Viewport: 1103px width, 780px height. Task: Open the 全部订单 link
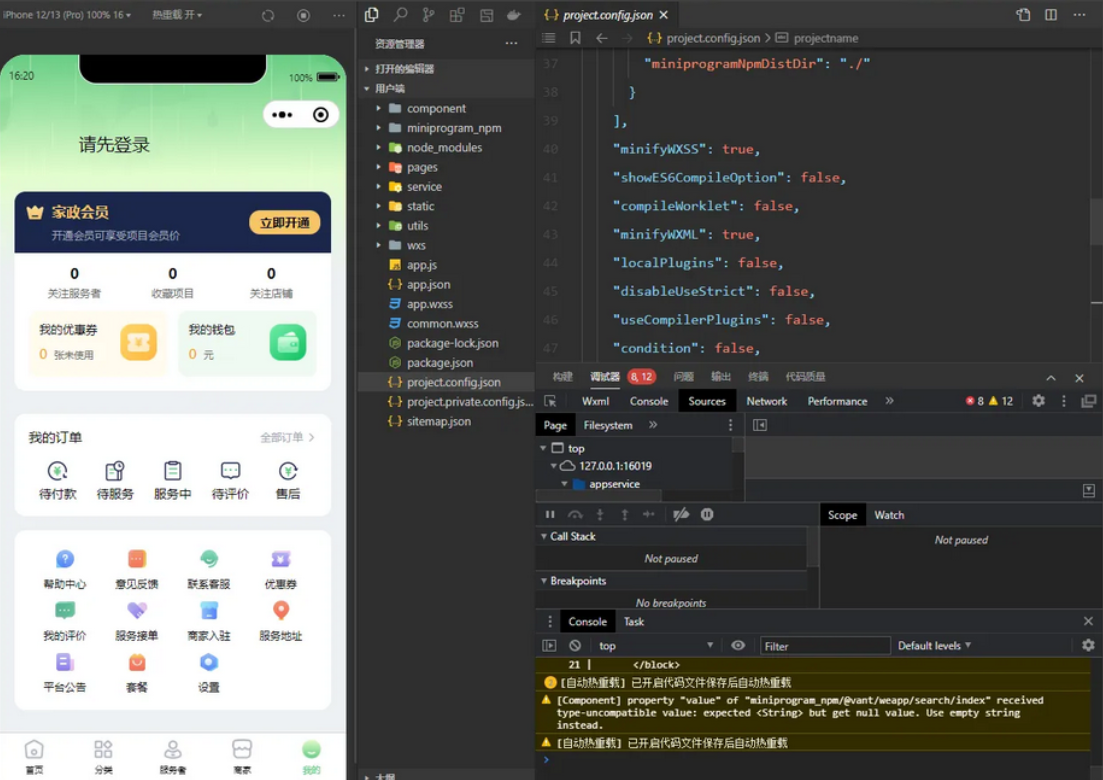[x=287, y=438]
